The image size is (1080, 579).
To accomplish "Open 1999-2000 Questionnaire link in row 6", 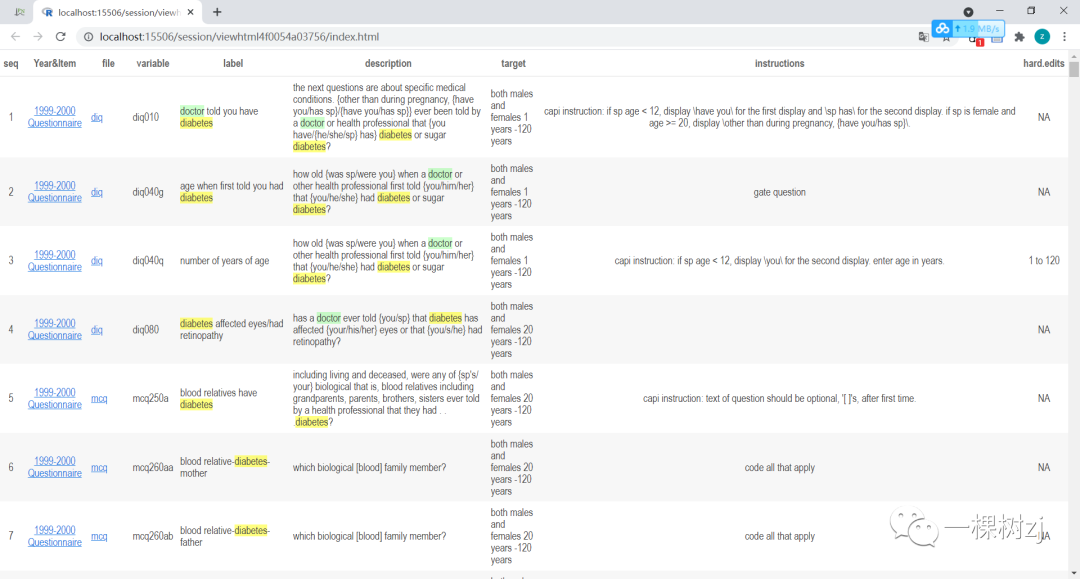I will pos(54,467).
